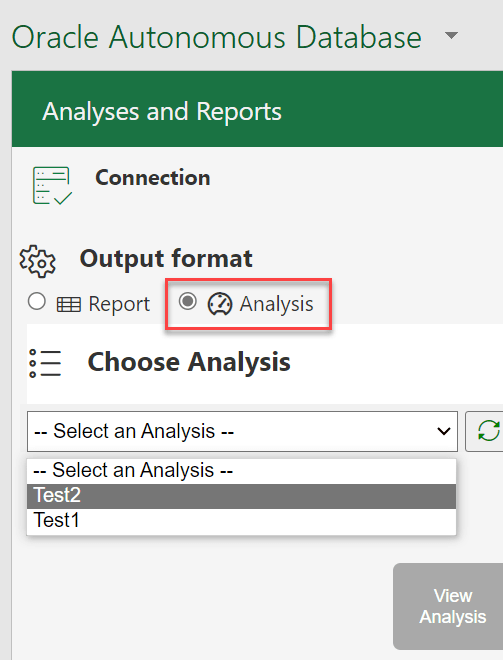Click the Choose Analysis heading

(x=189, y=362)
